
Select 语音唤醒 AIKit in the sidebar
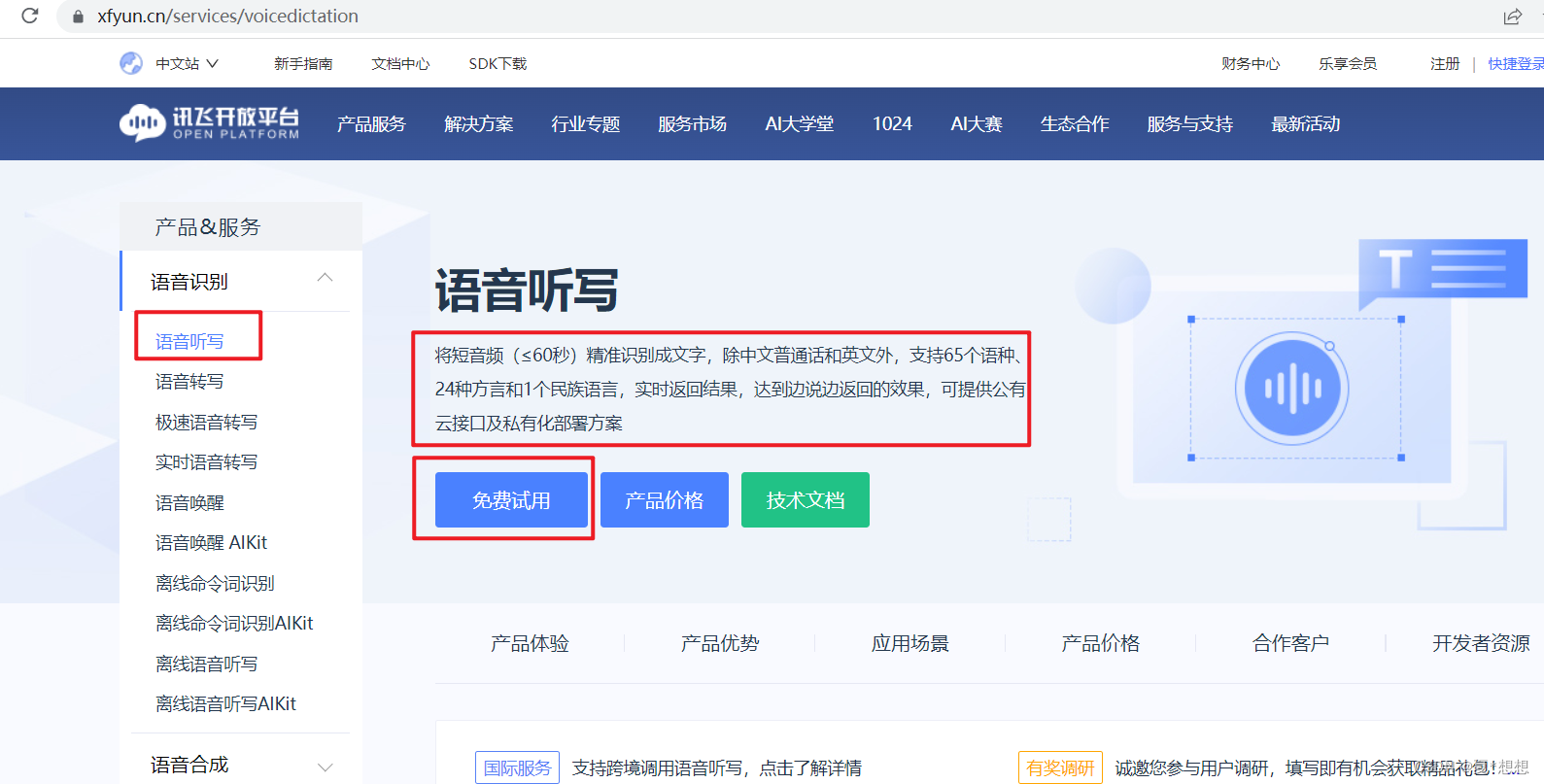tap(211, 543)
